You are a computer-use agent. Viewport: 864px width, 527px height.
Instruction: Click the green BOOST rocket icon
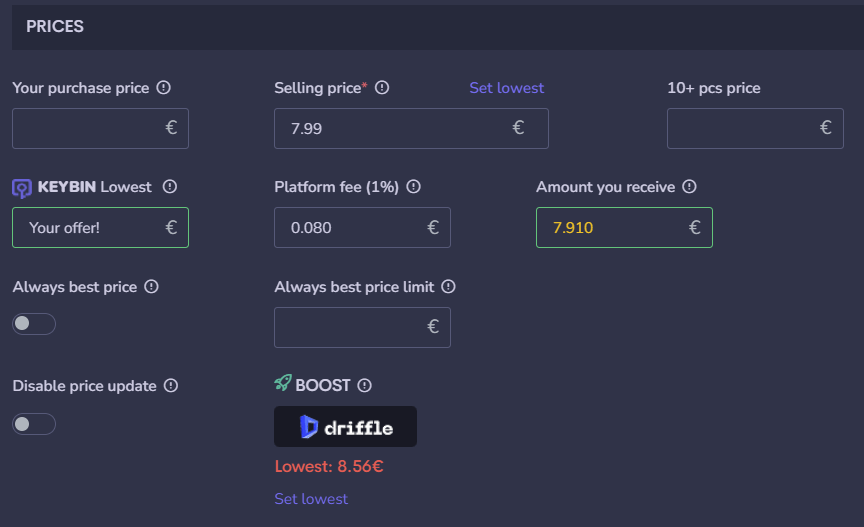tap(283, 383)
